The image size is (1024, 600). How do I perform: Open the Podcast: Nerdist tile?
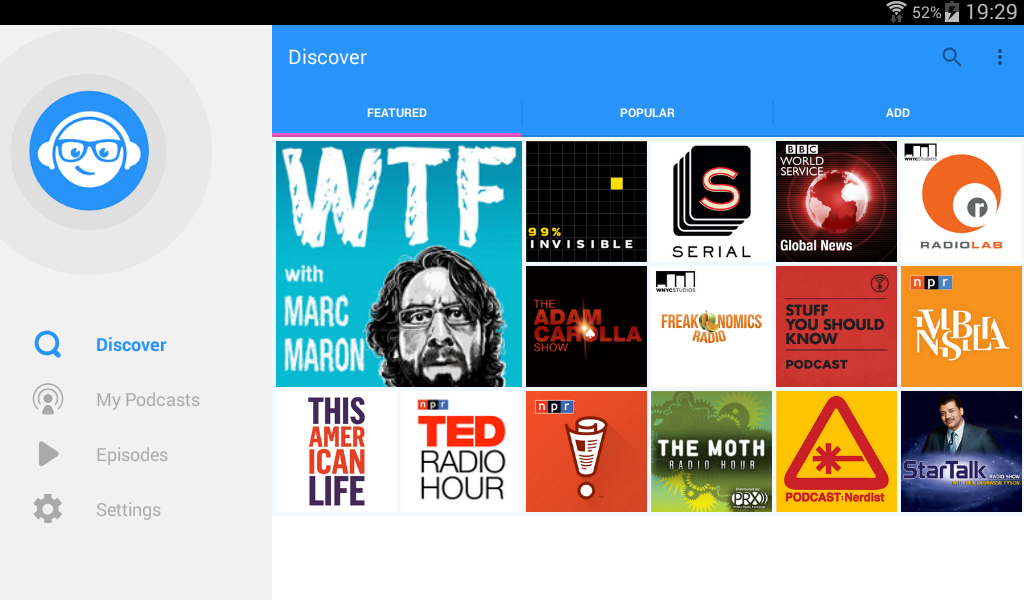[x=836, y=451]
